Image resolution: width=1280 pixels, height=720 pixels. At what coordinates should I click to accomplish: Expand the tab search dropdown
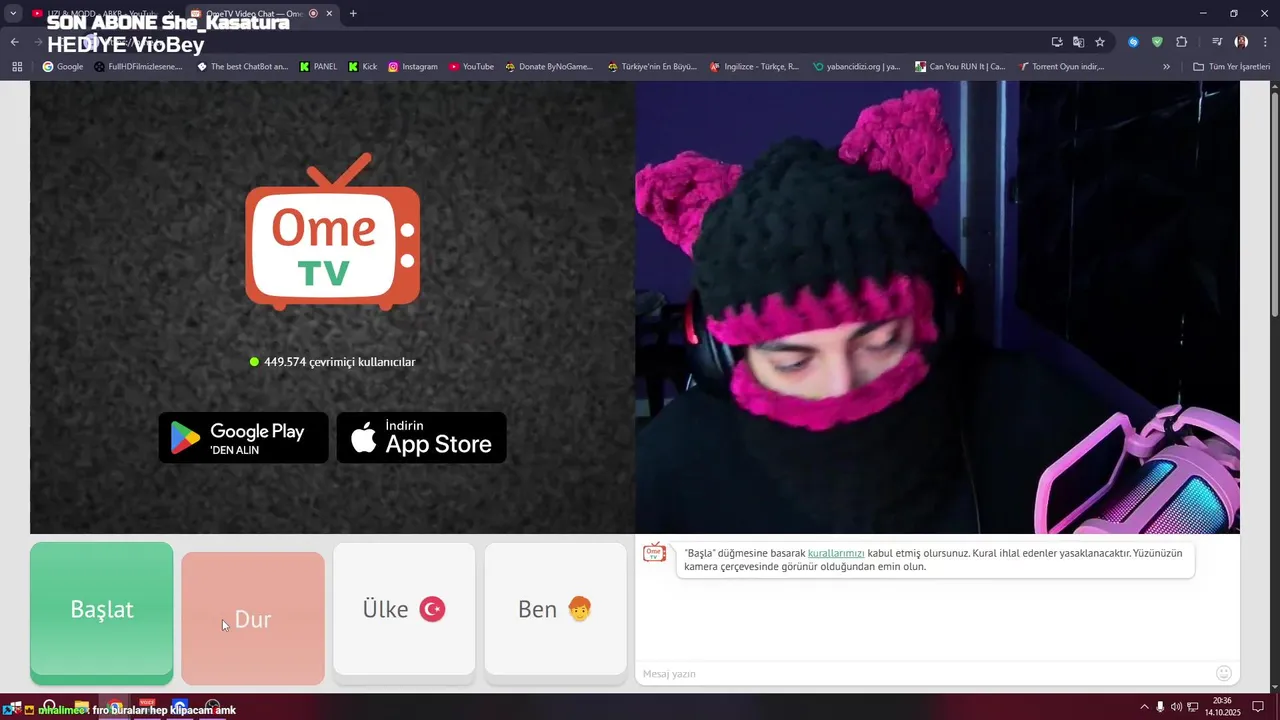tap(12, 13)
